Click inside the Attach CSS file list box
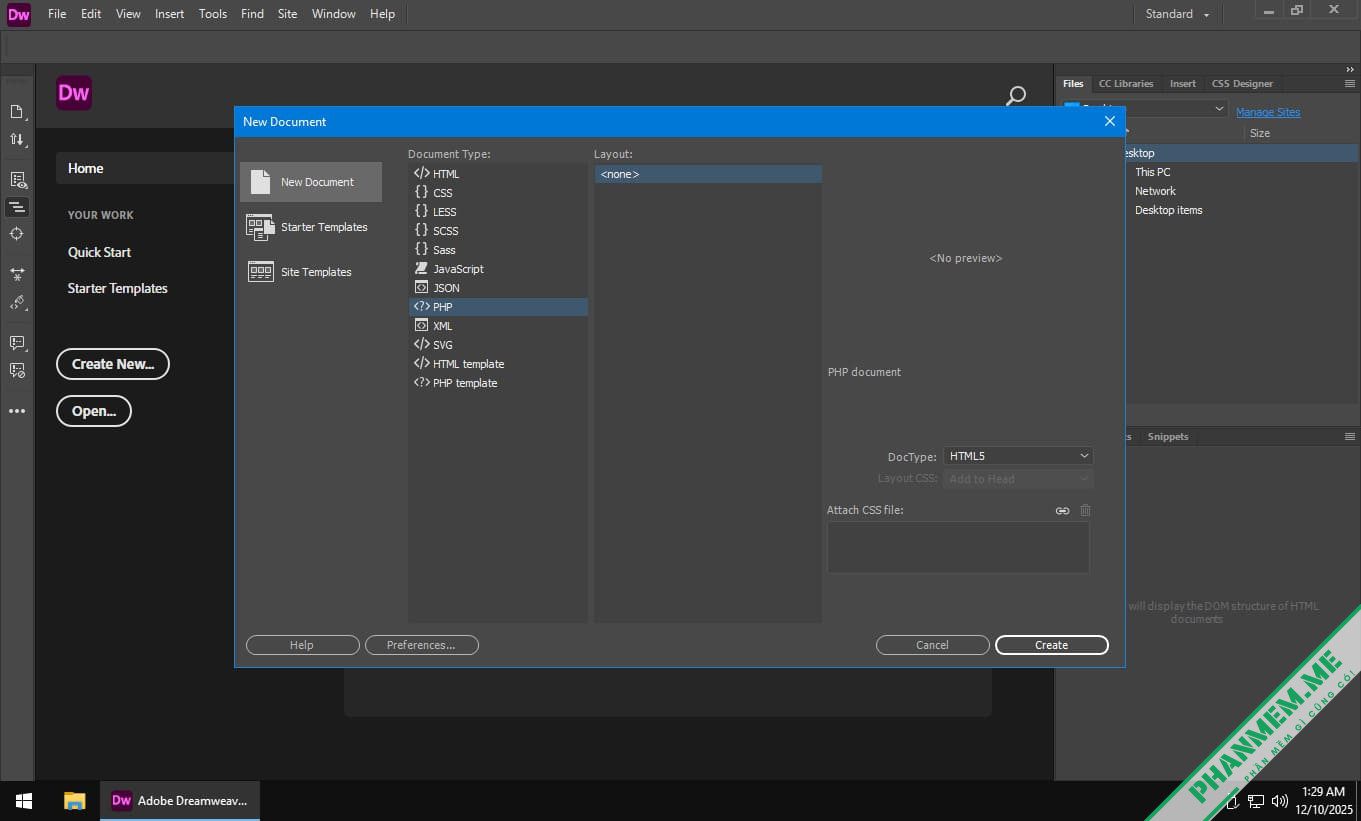 (958, 547)
